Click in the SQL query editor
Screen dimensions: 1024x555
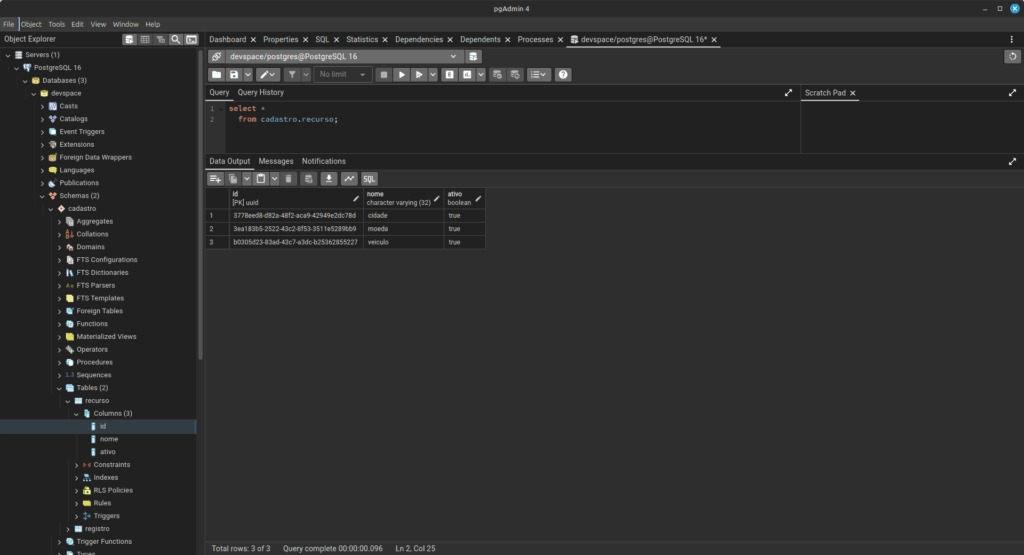(x=513, y=127)
